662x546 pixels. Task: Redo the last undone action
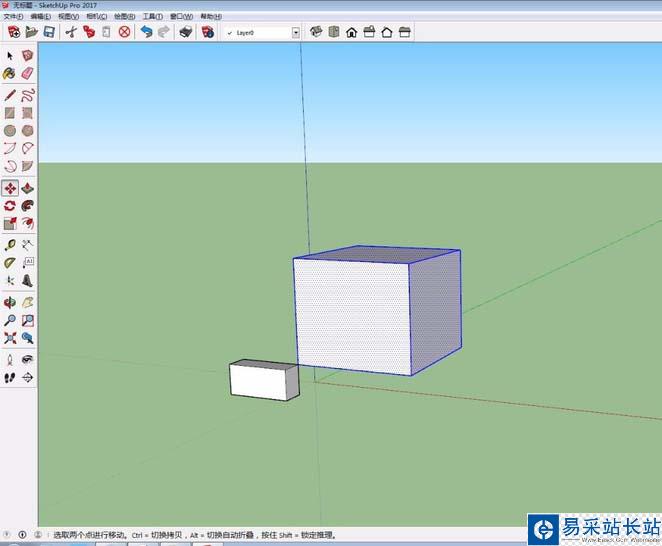[164, 32]
